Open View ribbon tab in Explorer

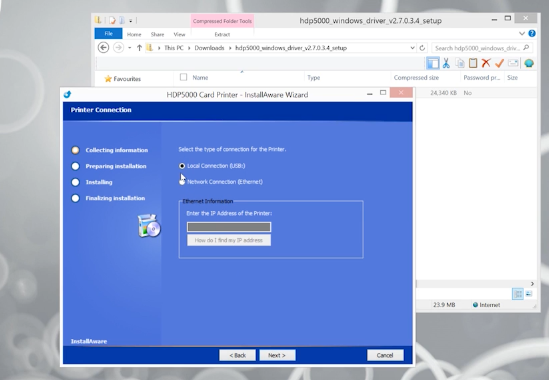click(179, 34)
